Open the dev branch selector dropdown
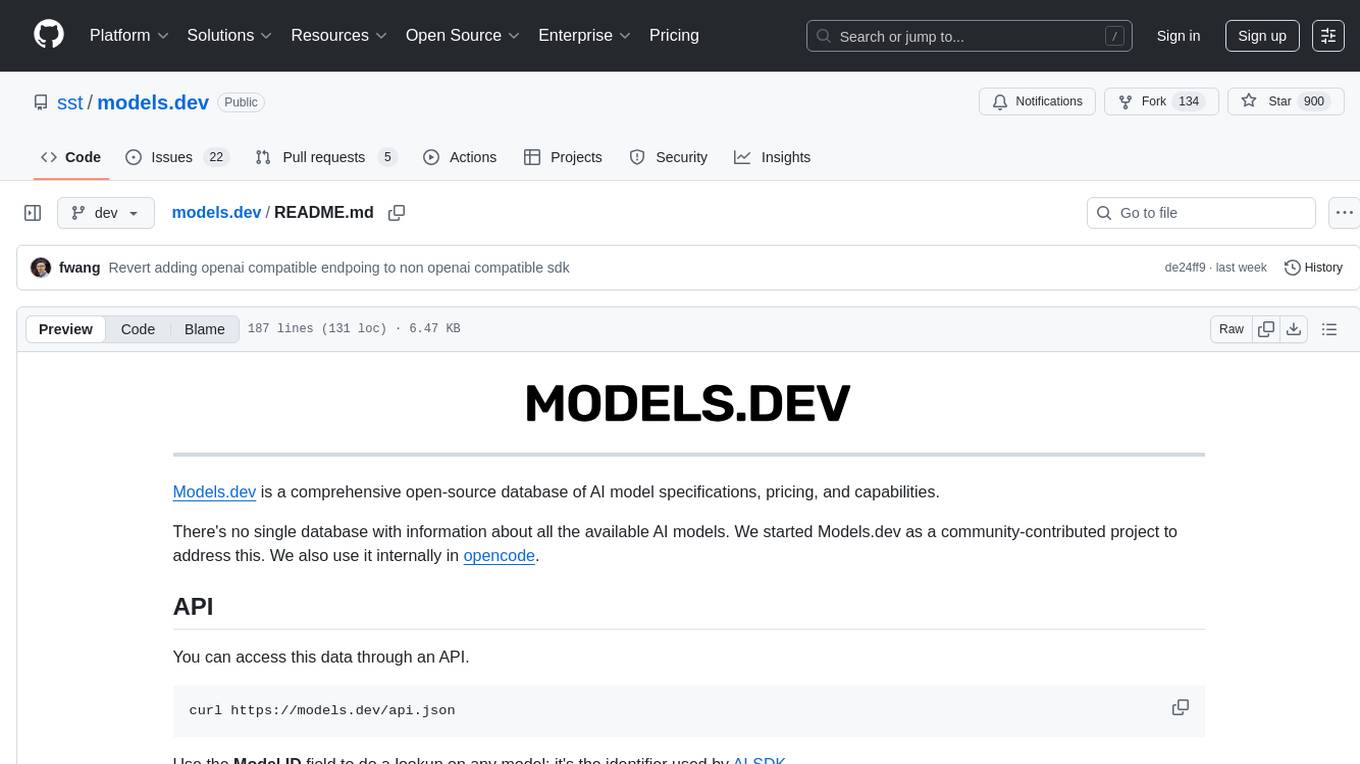 pos(106,213)
